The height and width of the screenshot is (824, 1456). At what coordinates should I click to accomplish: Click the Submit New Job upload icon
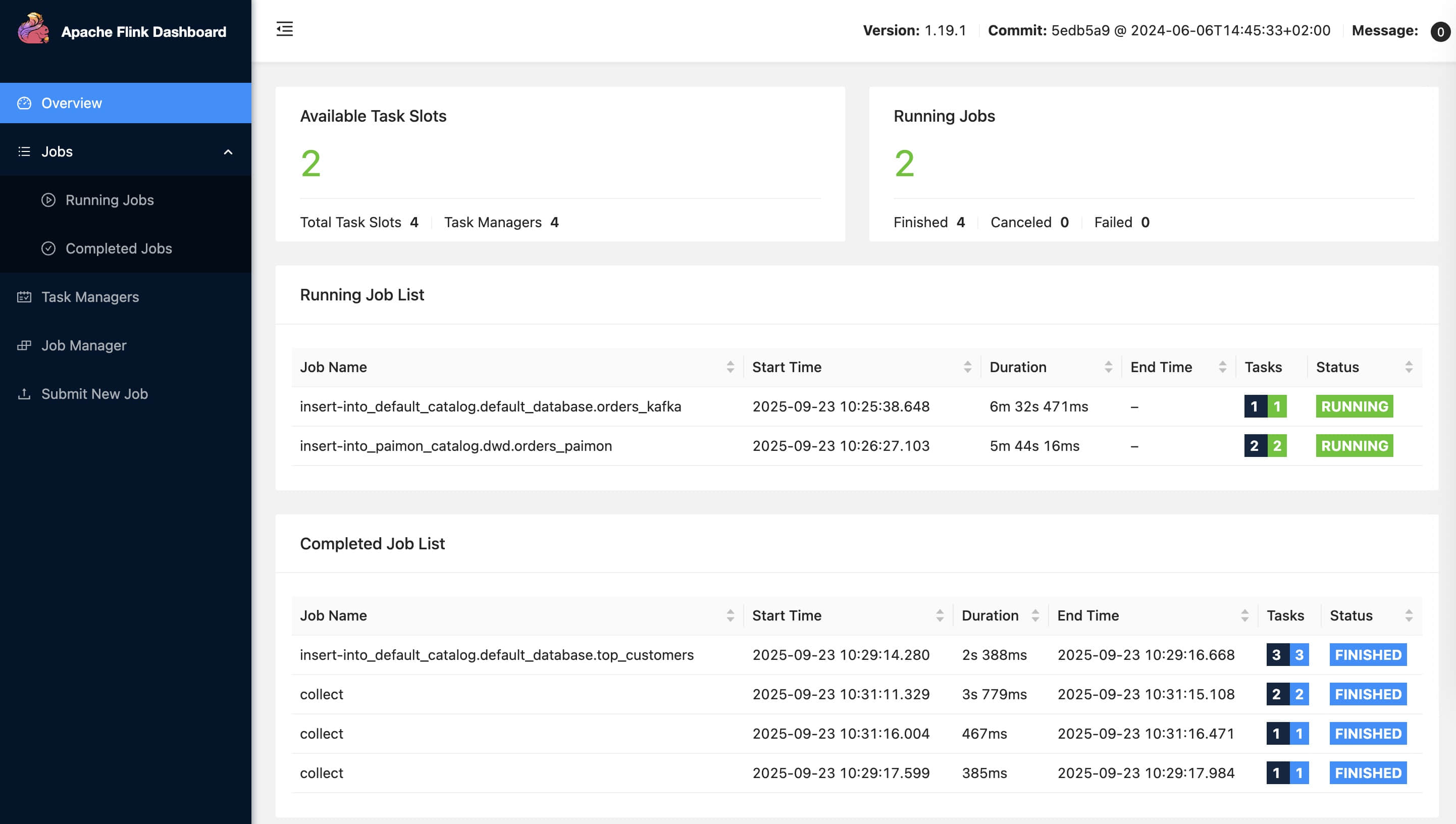pos(24,394)
